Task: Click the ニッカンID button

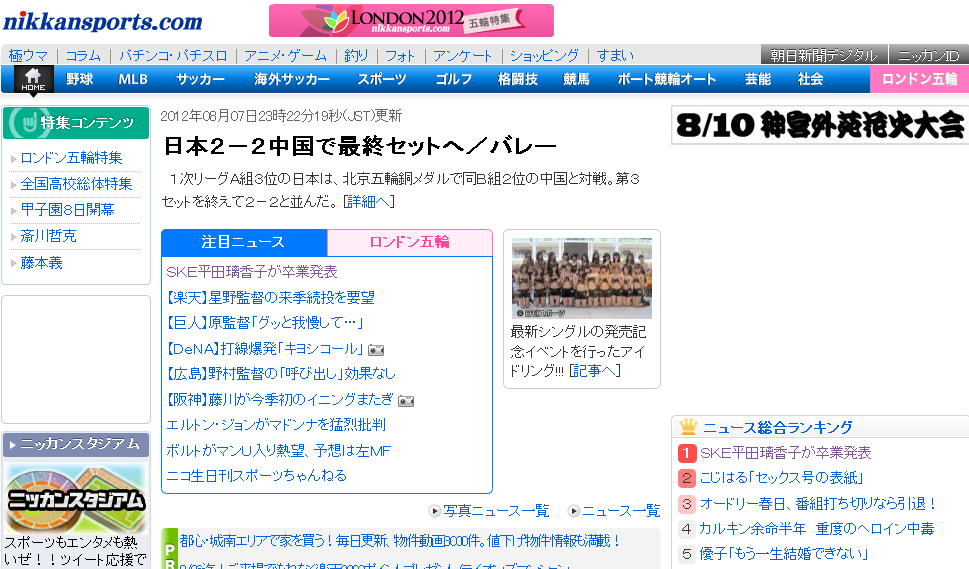Action: point(929,55)
